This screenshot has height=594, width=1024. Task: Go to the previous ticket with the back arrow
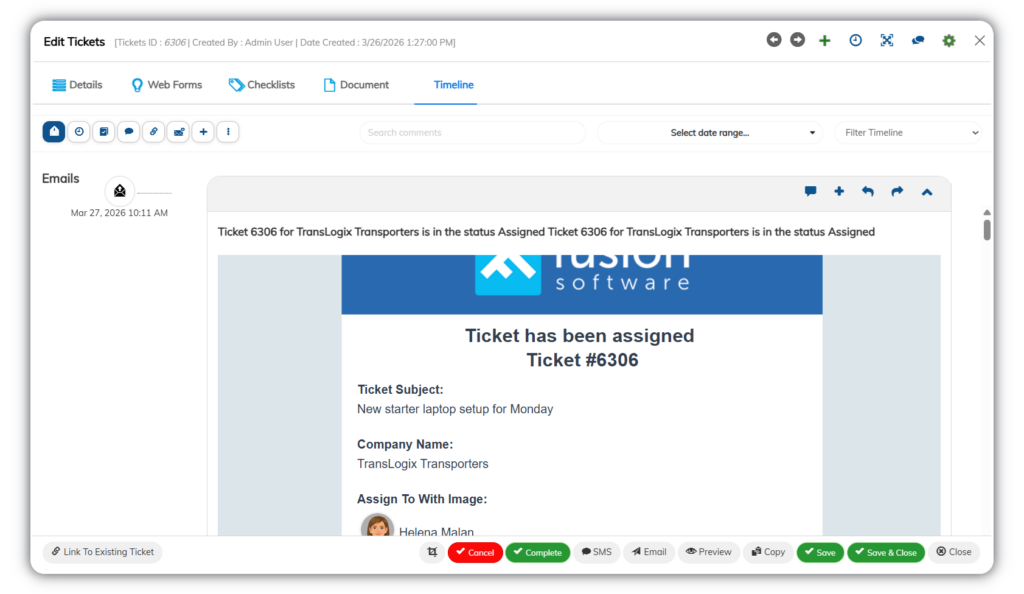774,40
